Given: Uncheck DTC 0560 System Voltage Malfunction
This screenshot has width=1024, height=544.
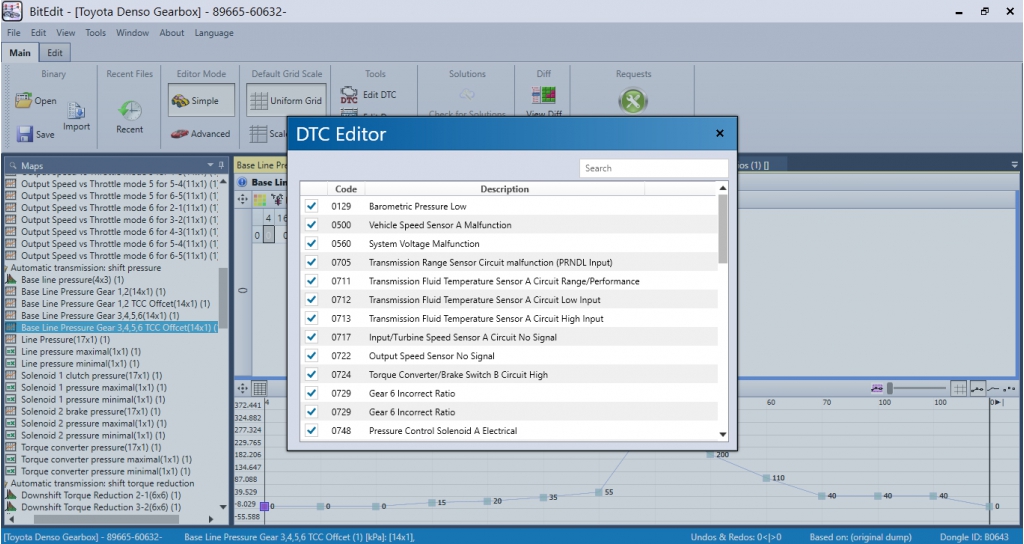Looking at the screenshot, I should pos(312,244).
